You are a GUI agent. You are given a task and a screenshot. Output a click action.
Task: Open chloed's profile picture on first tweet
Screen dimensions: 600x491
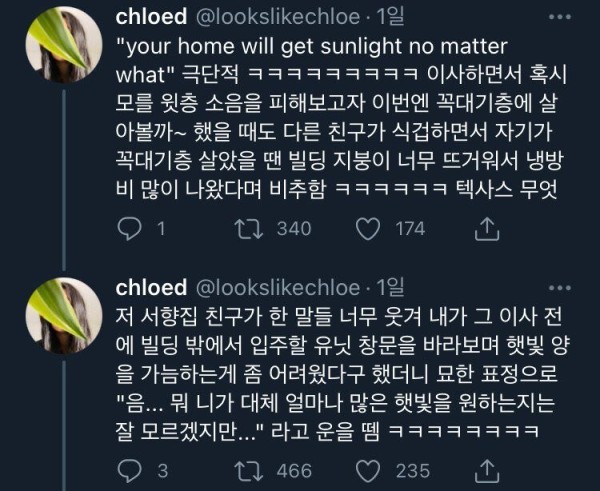click(x=64, y=45)
